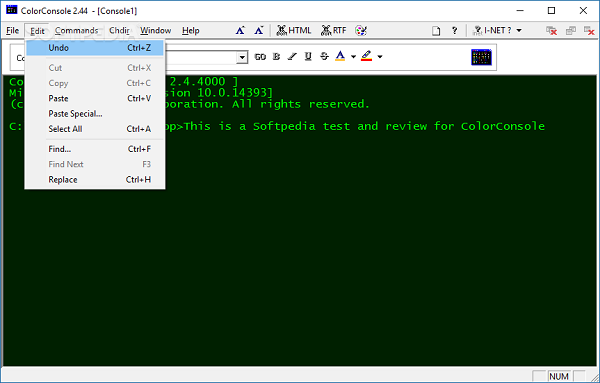Toggle italic formatting
This screenshot has width=600, height=383.
(292, 57)
